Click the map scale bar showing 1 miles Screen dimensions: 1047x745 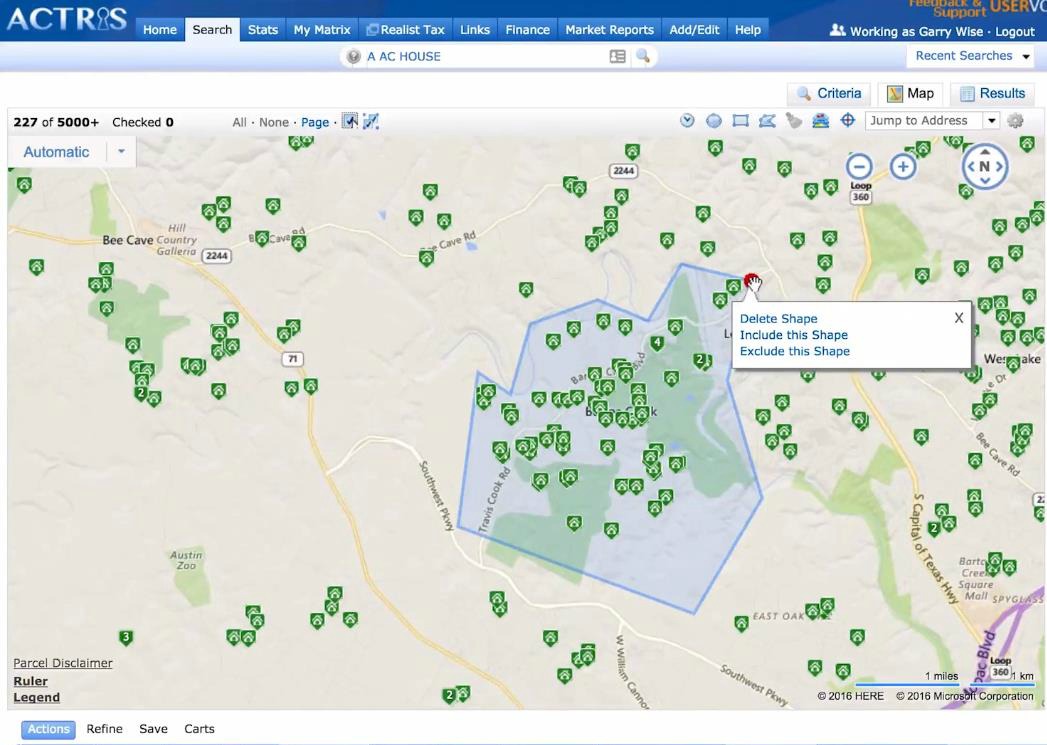point(939,676)
